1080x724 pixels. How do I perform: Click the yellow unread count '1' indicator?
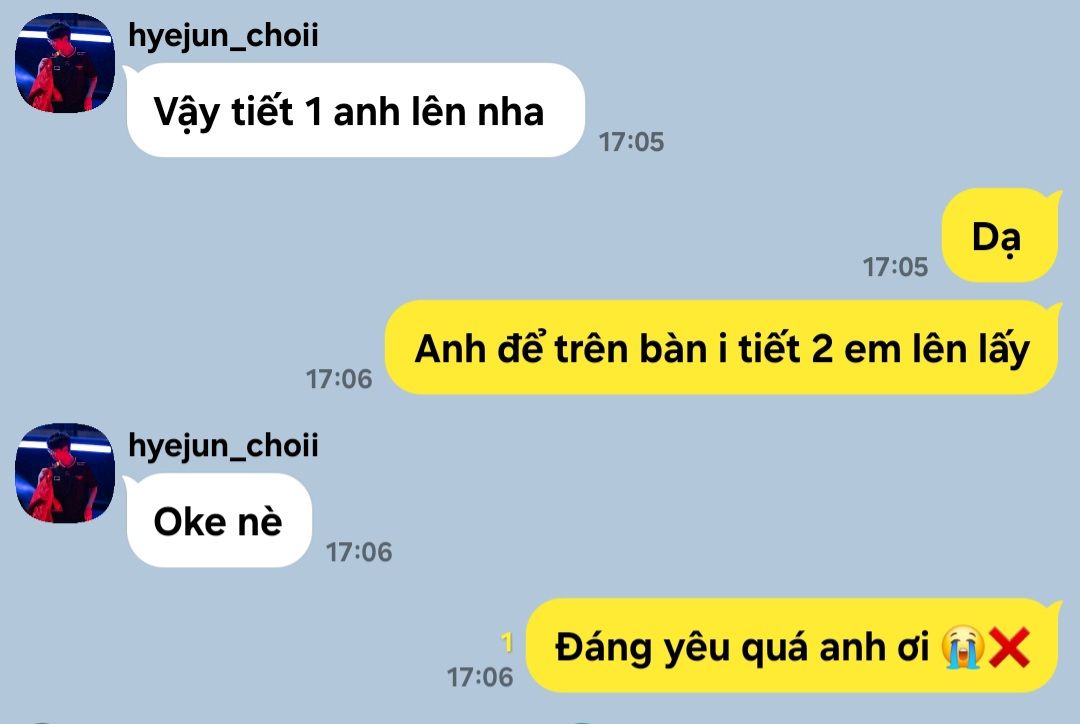pyautogui.click(x=507, y=642)
